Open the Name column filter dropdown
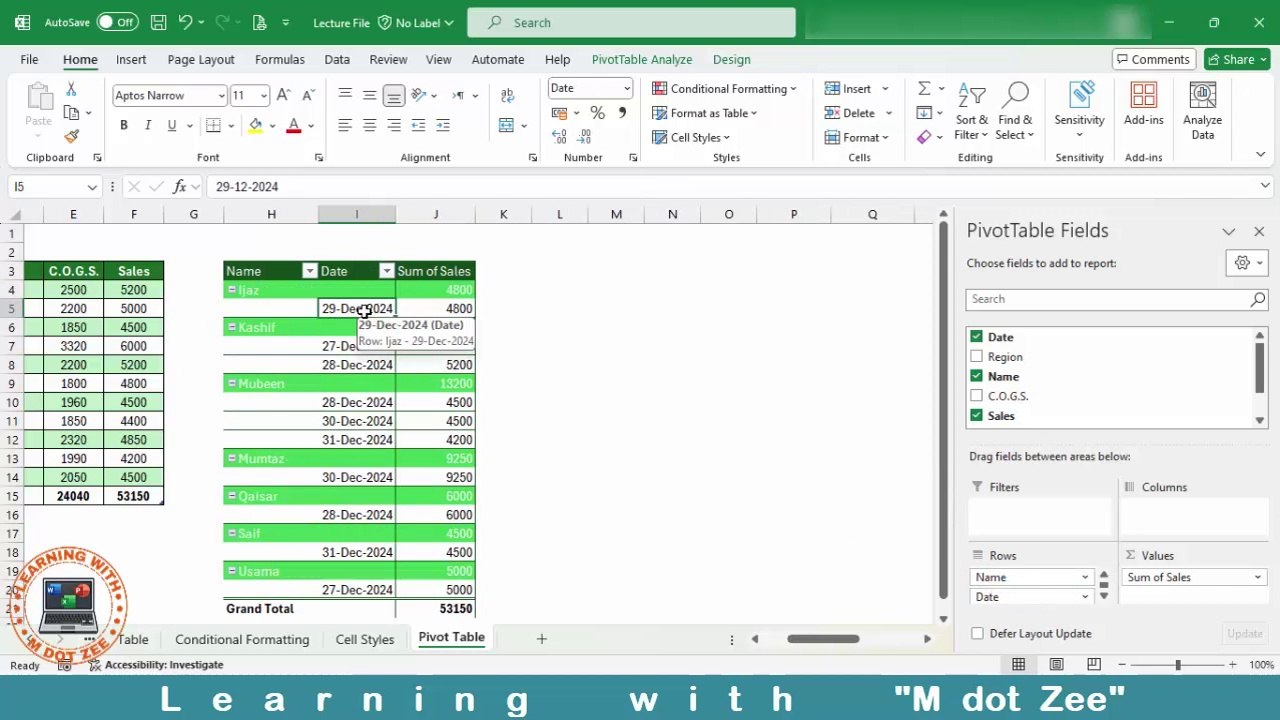Screen dimensions: 1280x720 pos(309,271)
